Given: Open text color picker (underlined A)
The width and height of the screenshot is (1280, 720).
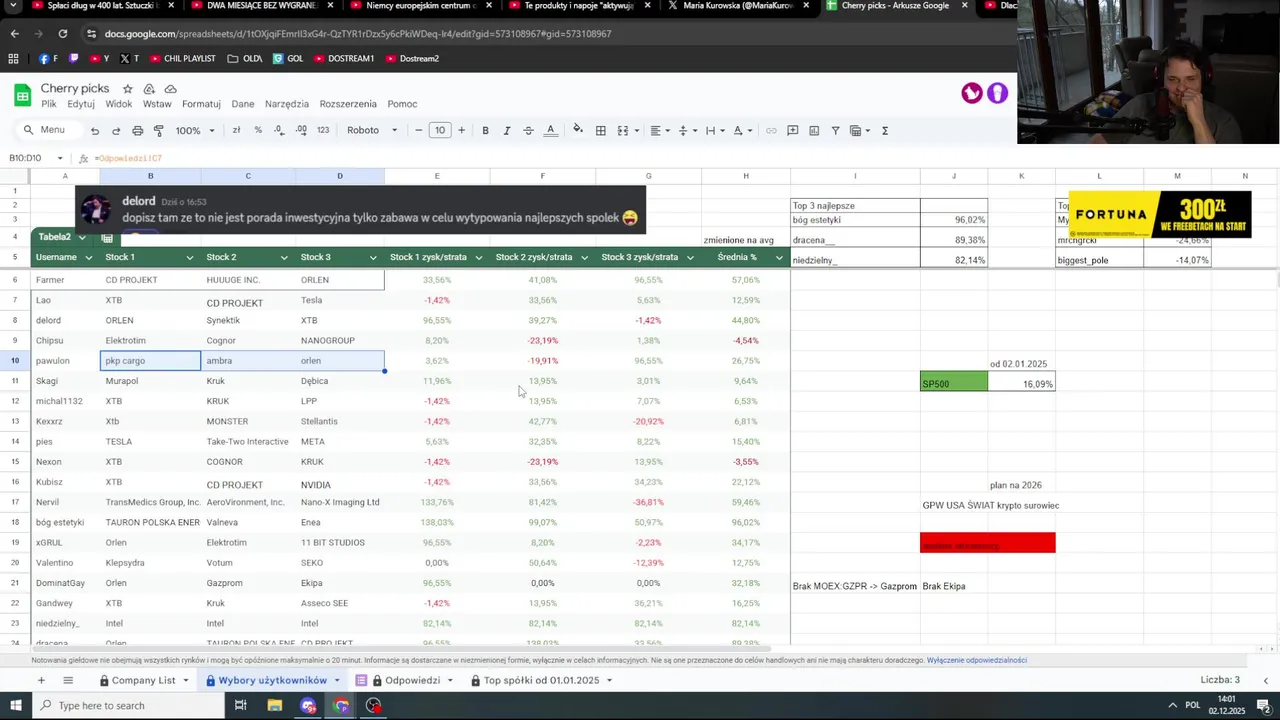Looking at the screenshot, I should (x=550, y=131).
